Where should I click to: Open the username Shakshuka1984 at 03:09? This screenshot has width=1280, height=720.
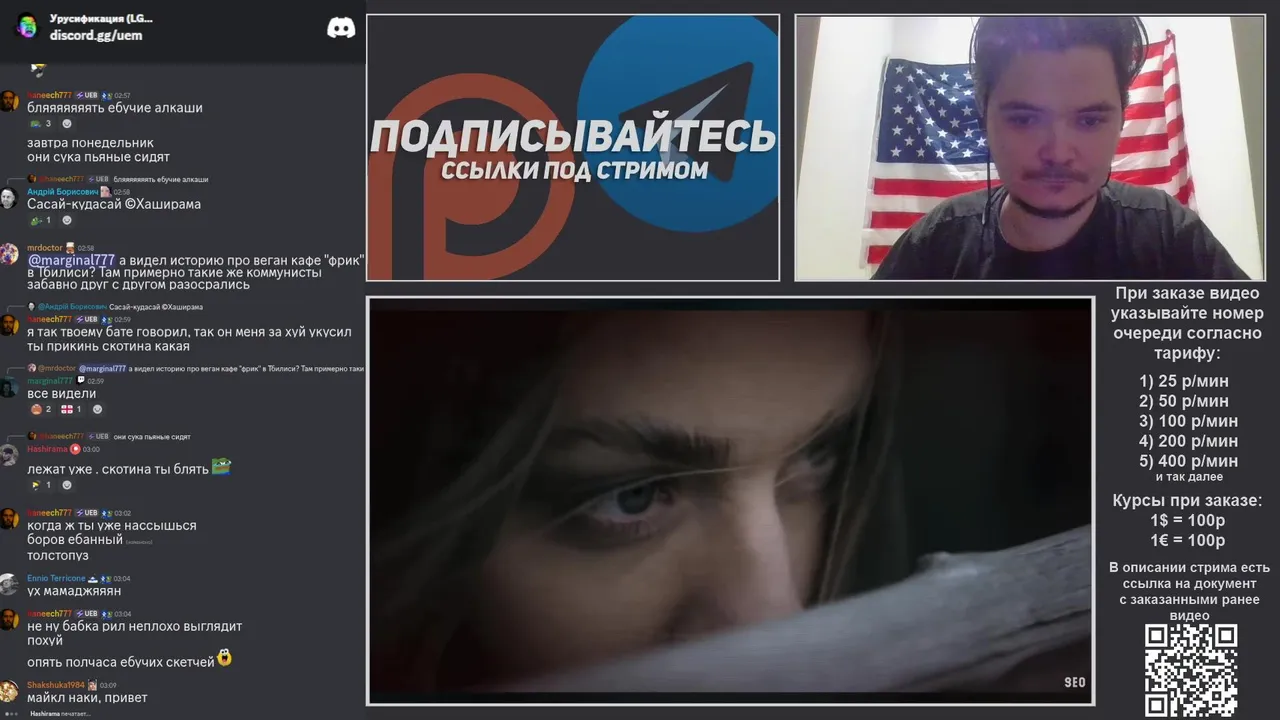tap(55, 685)
